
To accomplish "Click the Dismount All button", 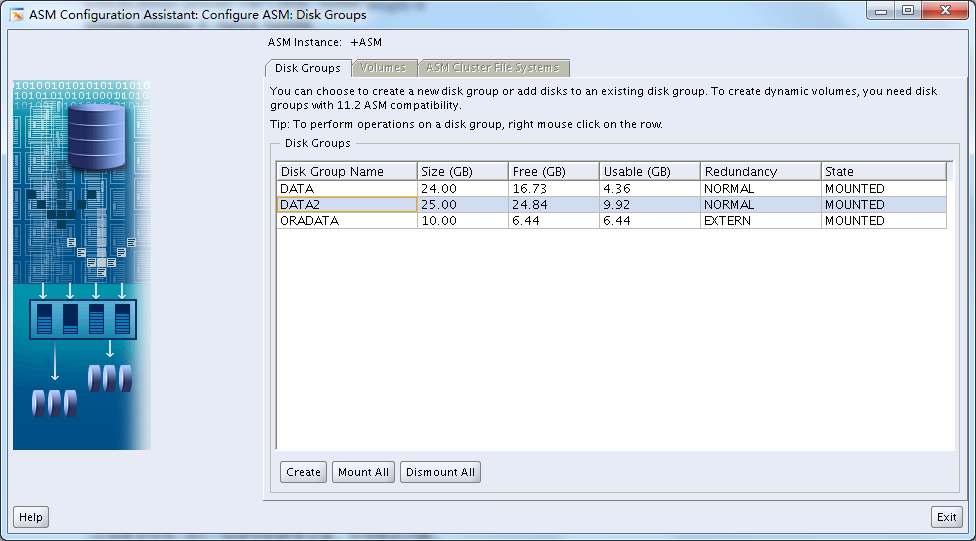I will pyautogui.click(x=440, y=472).
